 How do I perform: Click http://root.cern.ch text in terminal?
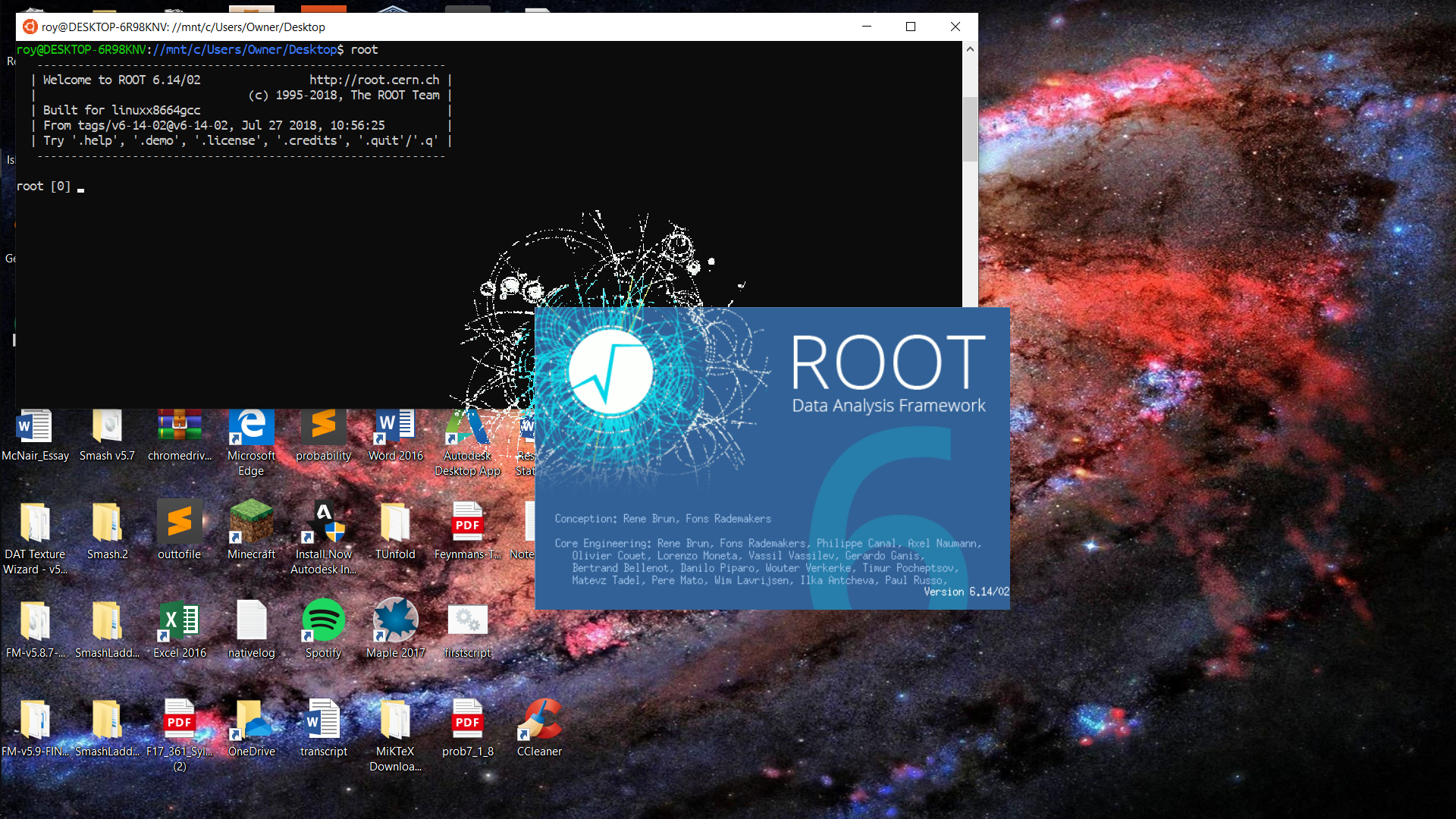click(374, 80)
